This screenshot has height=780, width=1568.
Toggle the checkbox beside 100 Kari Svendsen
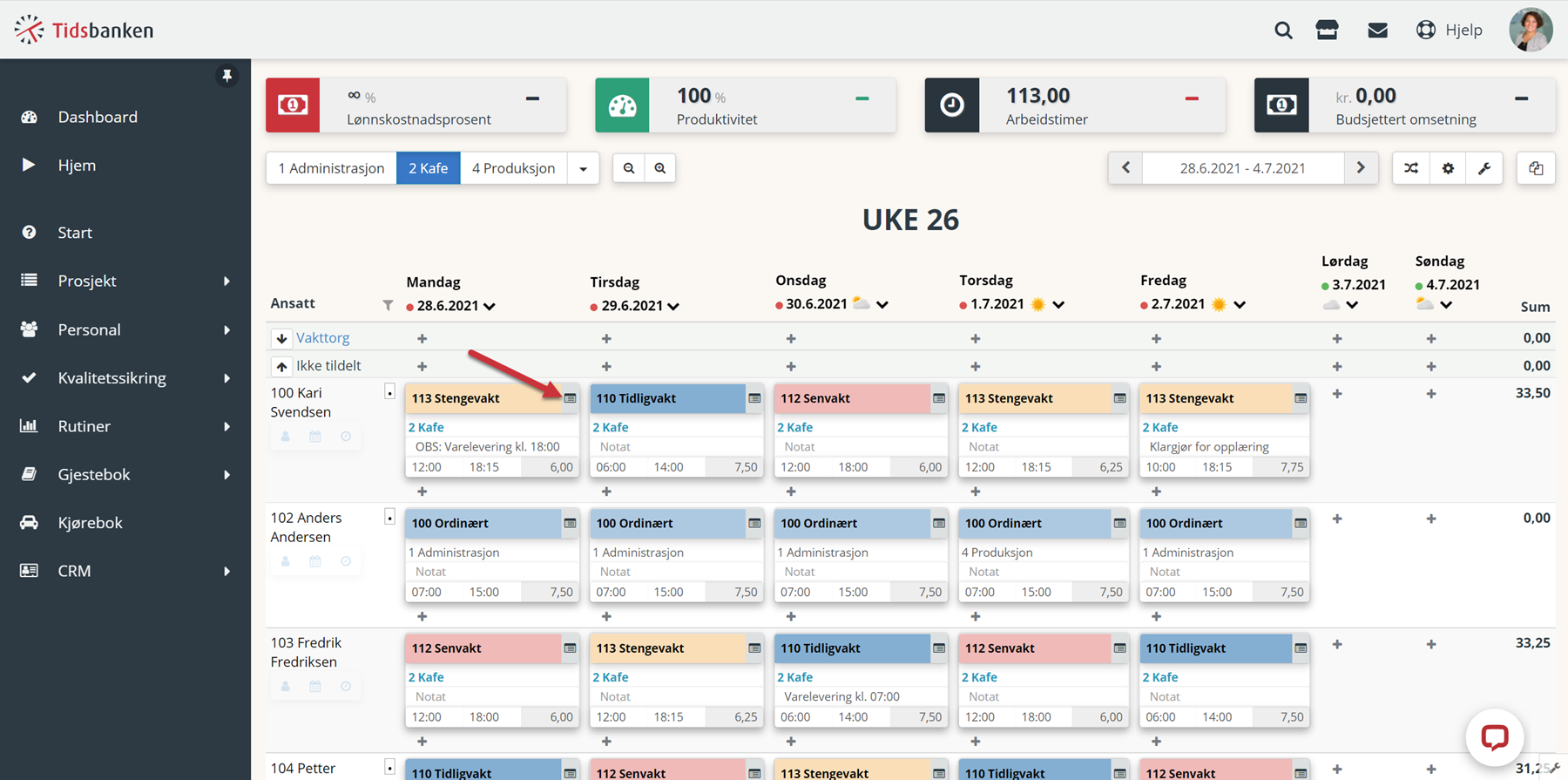click(389, 392)
